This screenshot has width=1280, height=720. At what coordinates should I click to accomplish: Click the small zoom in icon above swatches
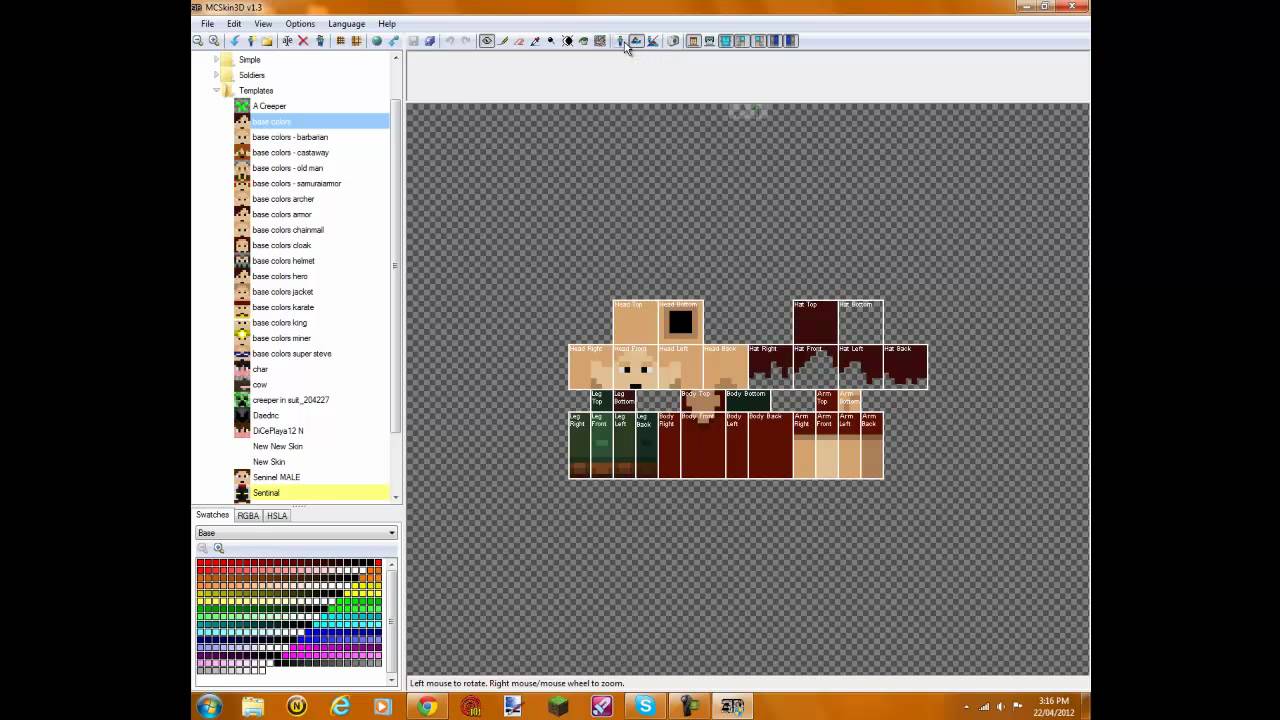(x=219, y=548)
